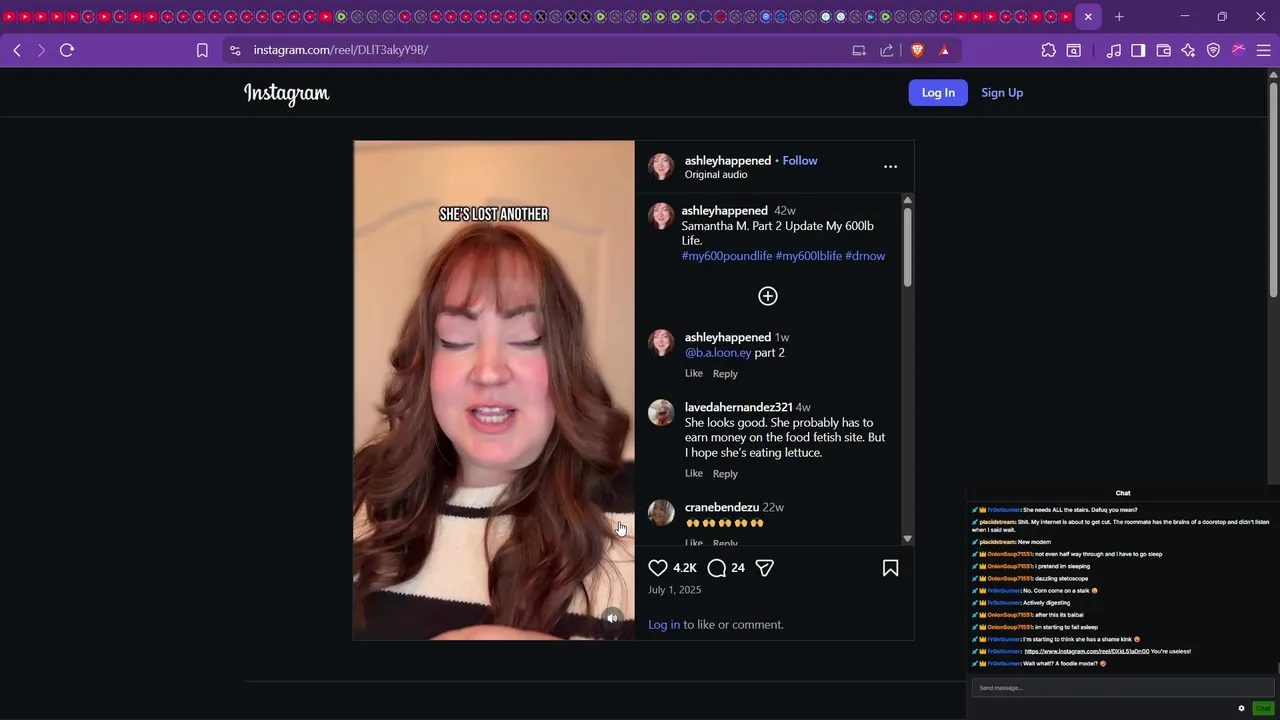The image size is (1280, 720).
Task: Go back with the browser back arrow
Action: (17, 50)
